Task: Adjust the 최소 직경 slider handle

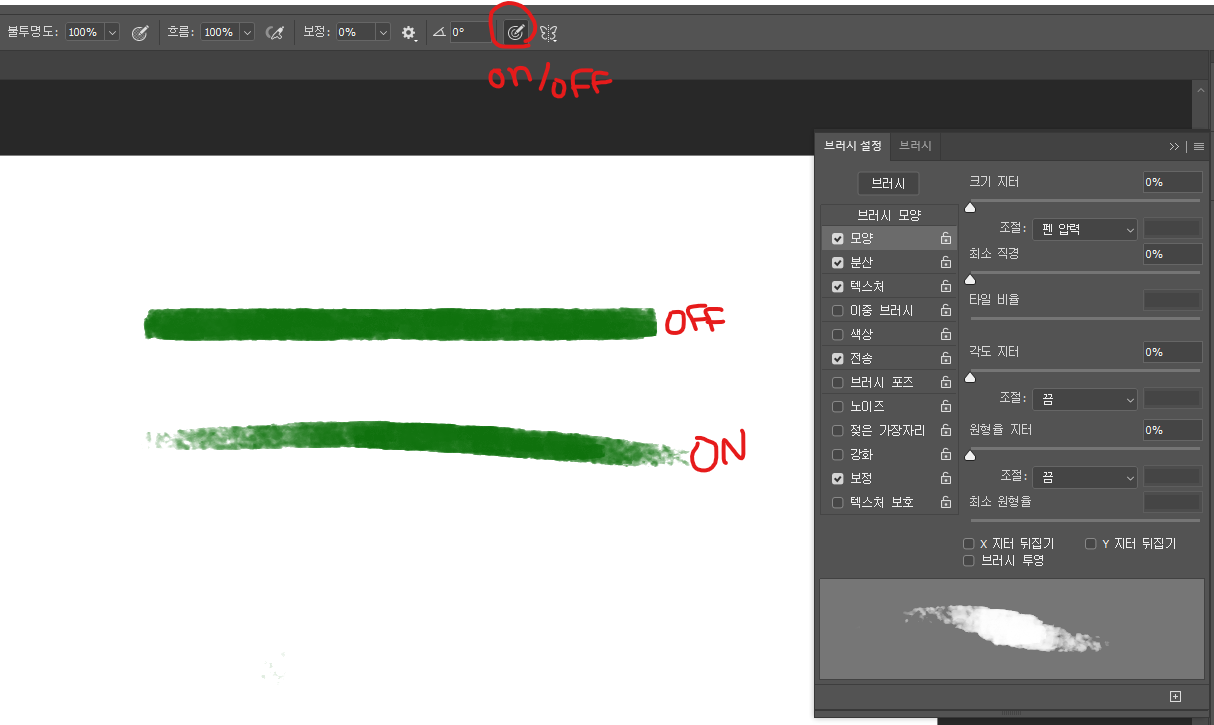Action: point(969,279)
